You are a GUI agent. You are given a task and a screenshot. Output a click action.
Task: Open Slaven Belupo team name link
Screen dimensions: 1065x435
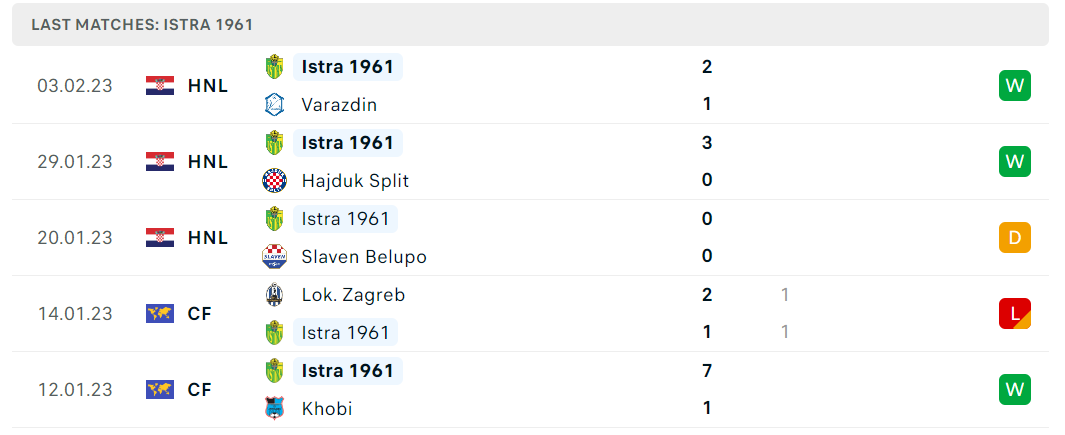[x=364, y=257]
